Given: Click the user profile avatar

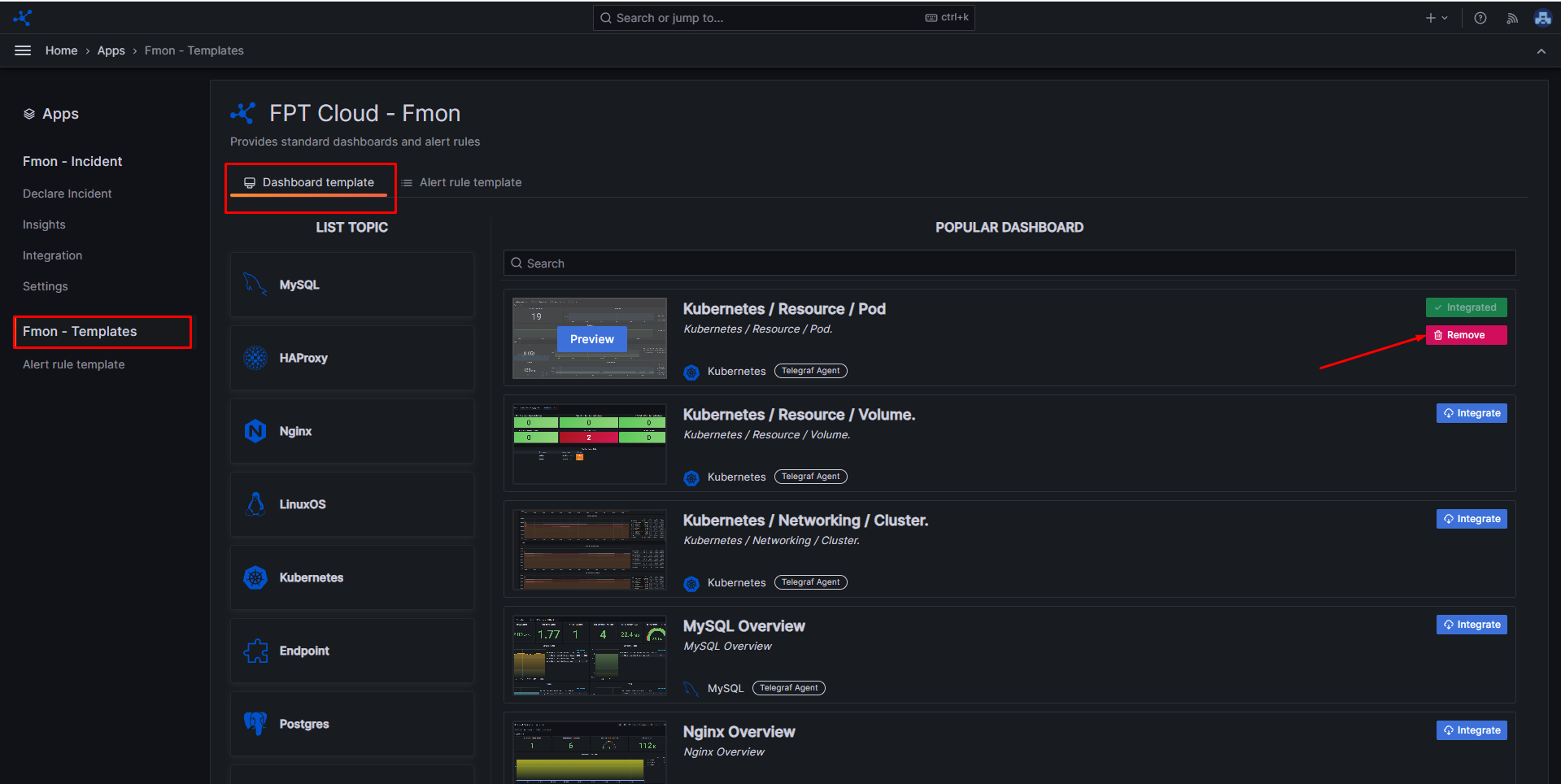Looking at the screenshot, I should 1542,18.
